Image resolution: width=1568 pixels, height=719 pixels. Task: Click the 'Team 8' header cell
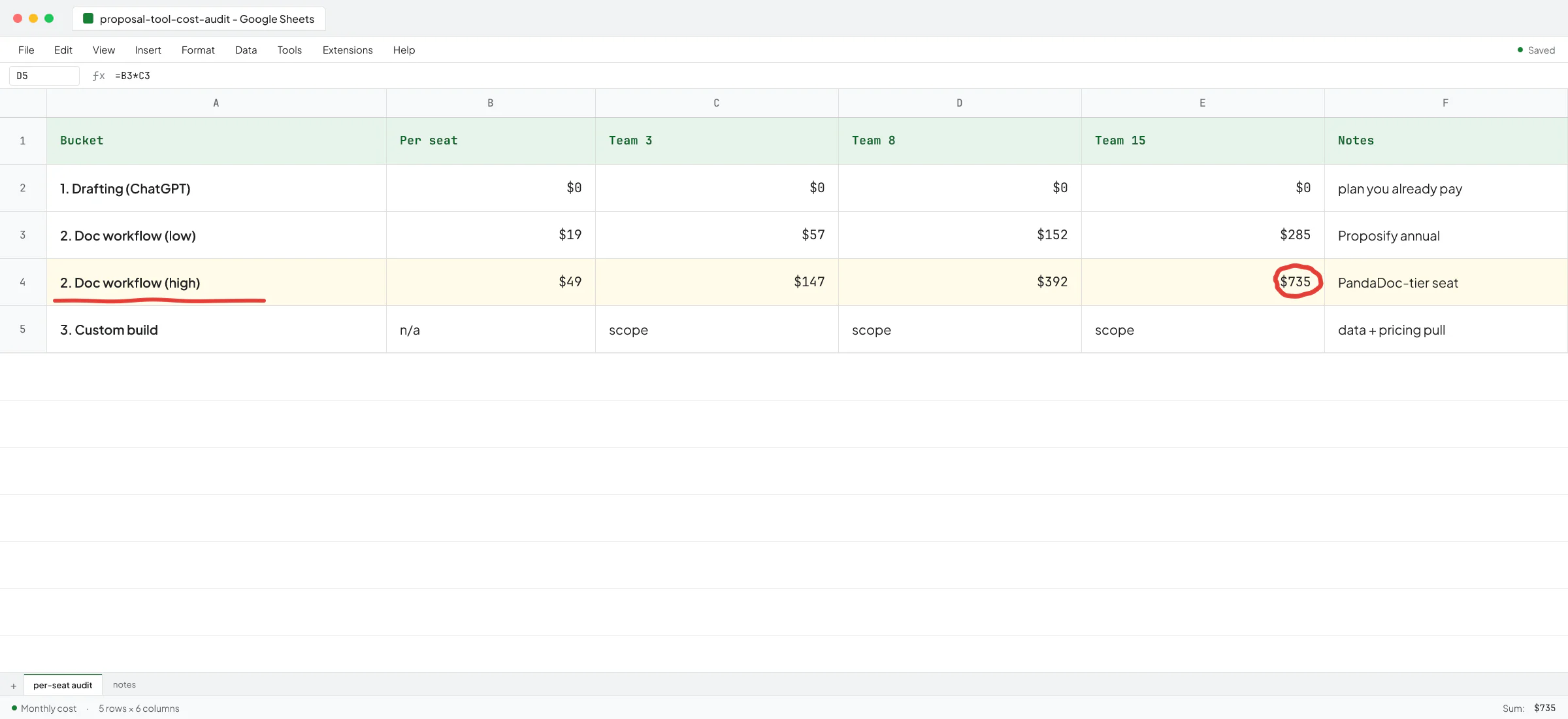point(960,141)
